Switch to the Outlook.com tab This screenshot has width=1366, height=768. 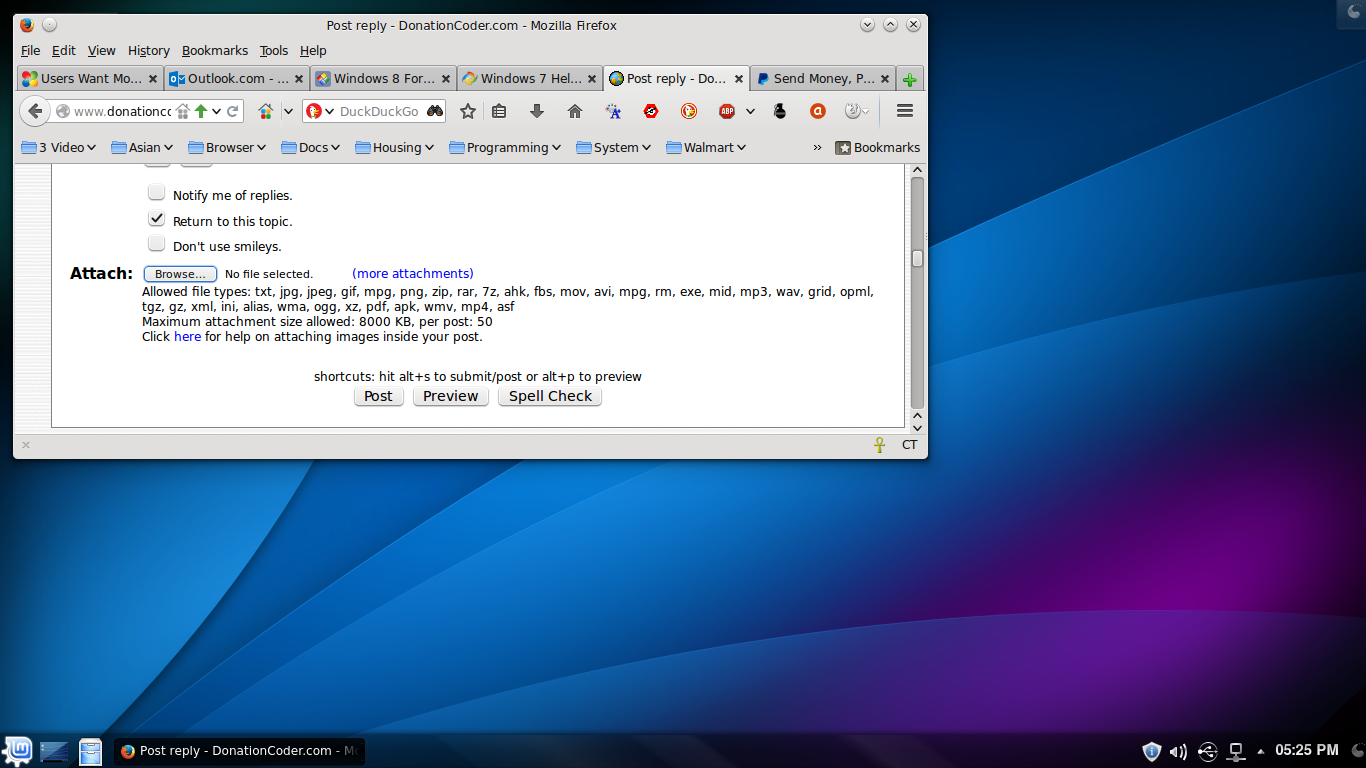click(x=237, y=78)
